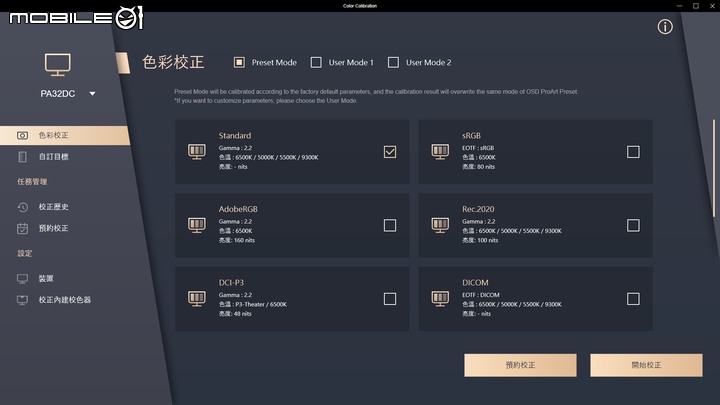Click the 任務管理 section label

(x=32, y=182)
